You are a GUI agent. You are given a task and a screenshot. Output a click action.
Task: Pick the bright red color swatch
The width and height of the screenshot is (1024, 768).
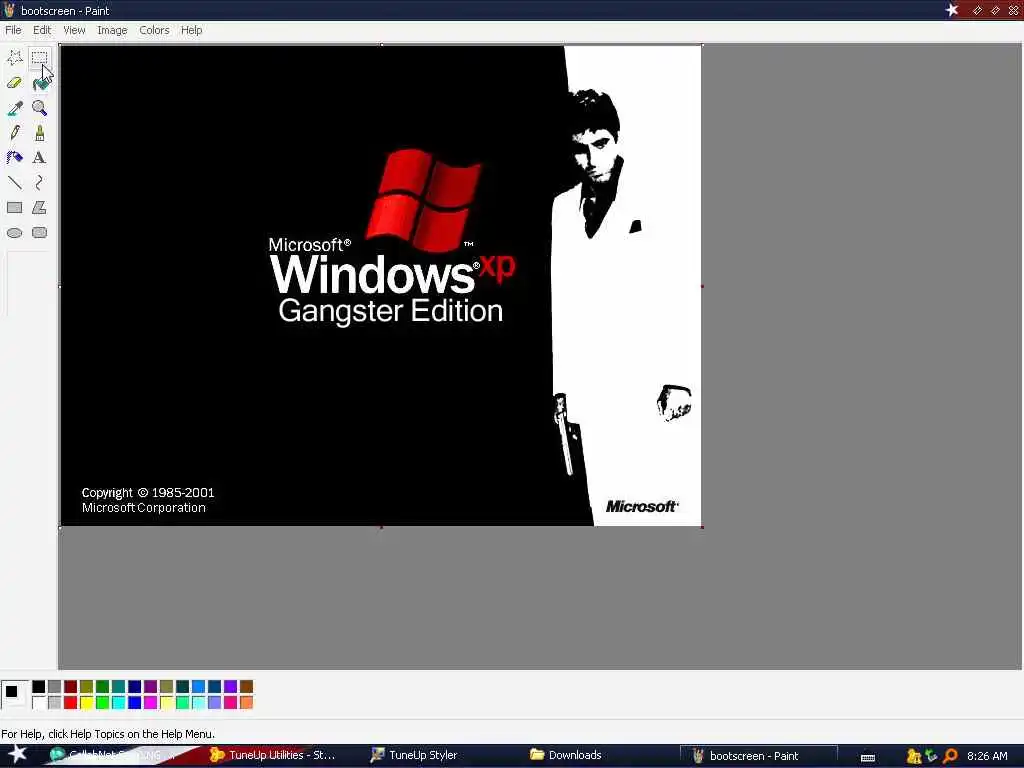tap(71, 703)
